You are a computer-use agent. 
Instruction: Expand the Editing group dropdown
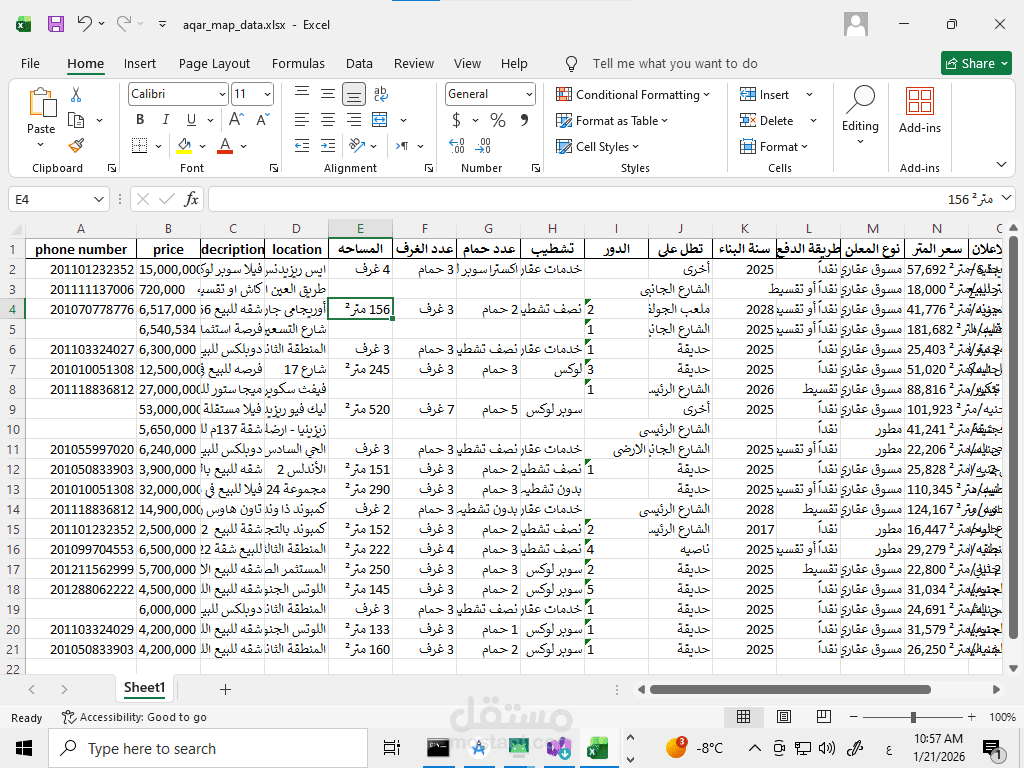[x=860, y=142]
